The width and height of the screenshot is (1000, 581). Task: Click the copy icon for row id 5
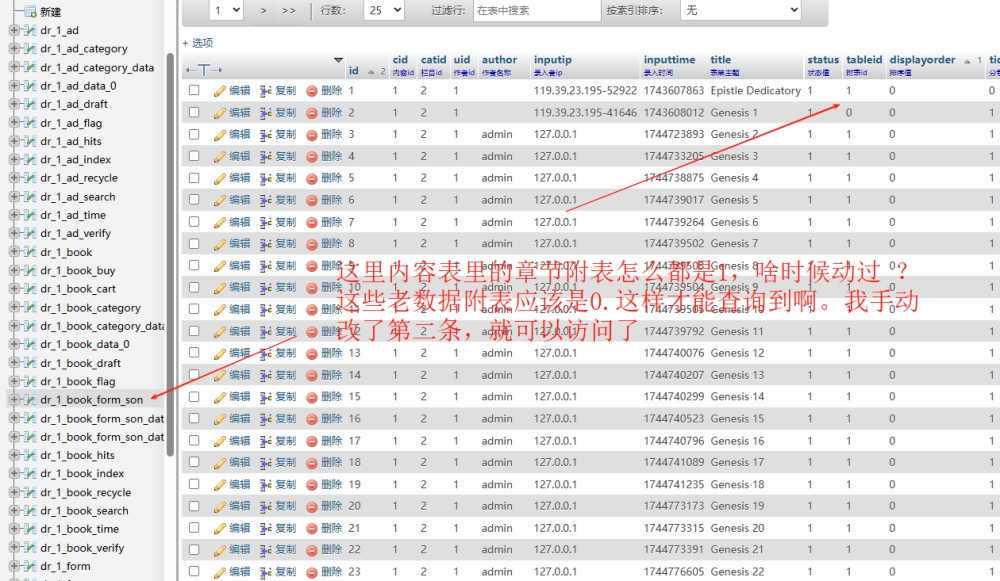pos(266,179)
